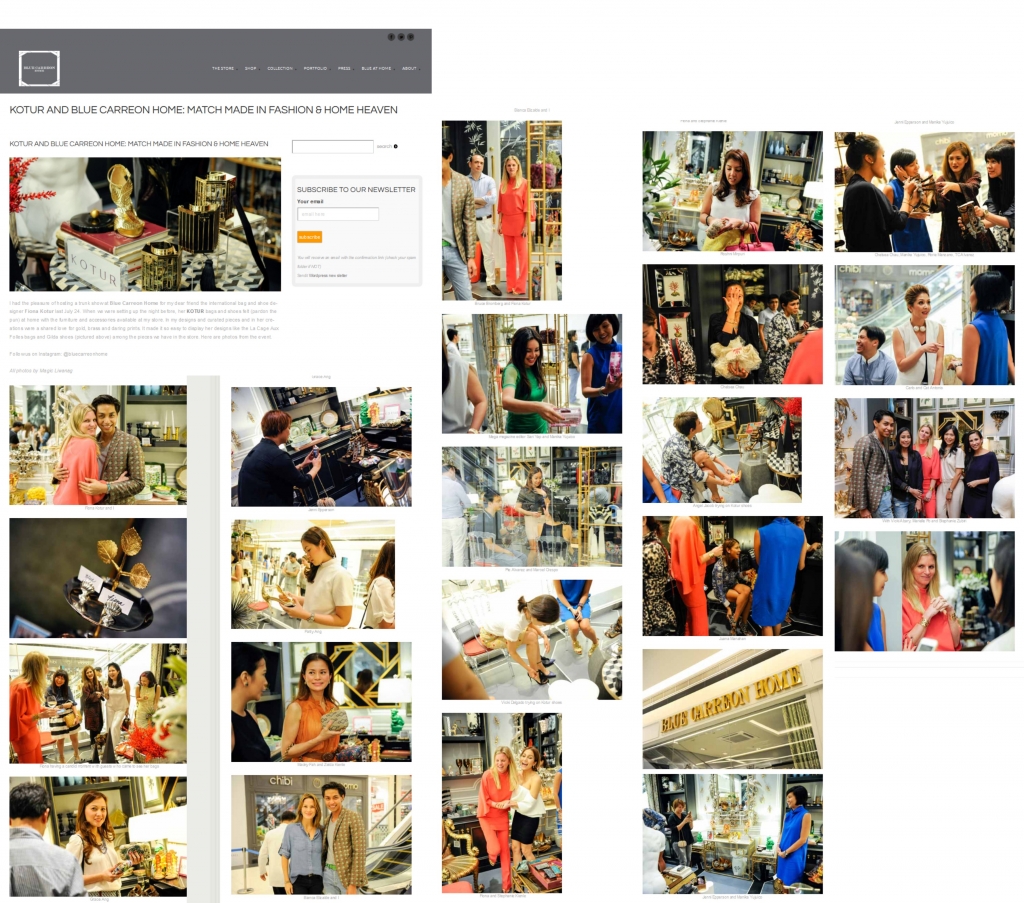1024x903 pixels.
Task: Open photo of woman in green dress
Action: coord(532,373)
